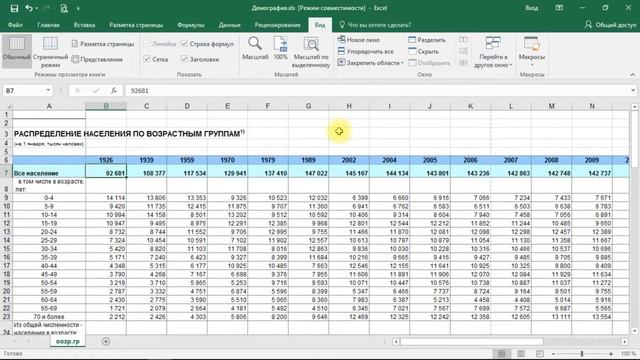This screenshot has height=360, width=640.
Task: Switch to the Вставка tab
Action: (x=84, y=25)
